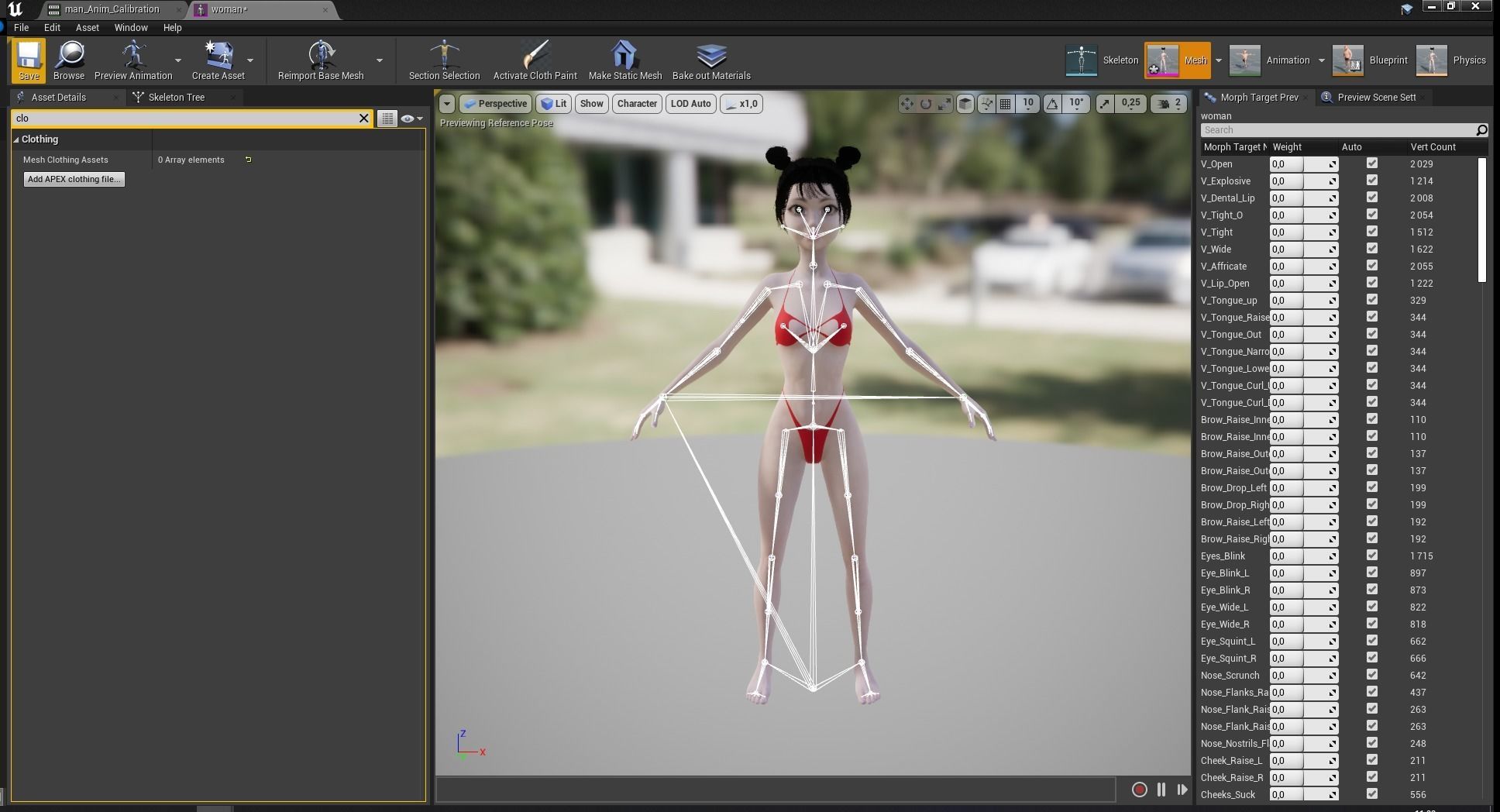
Task: Open Reimport Base Mesh dropdown arrow
Action: tap(380, 60)
